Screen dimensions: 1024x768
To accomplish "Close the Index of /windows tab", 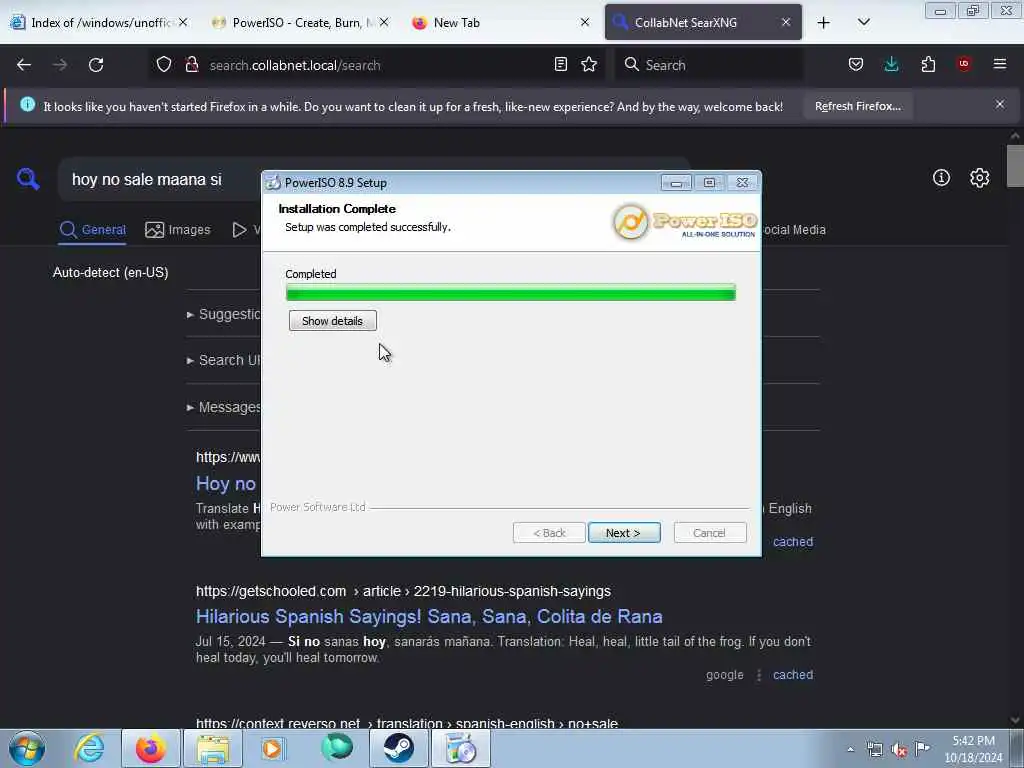I will pyautogui.click(x=184, y=22).
